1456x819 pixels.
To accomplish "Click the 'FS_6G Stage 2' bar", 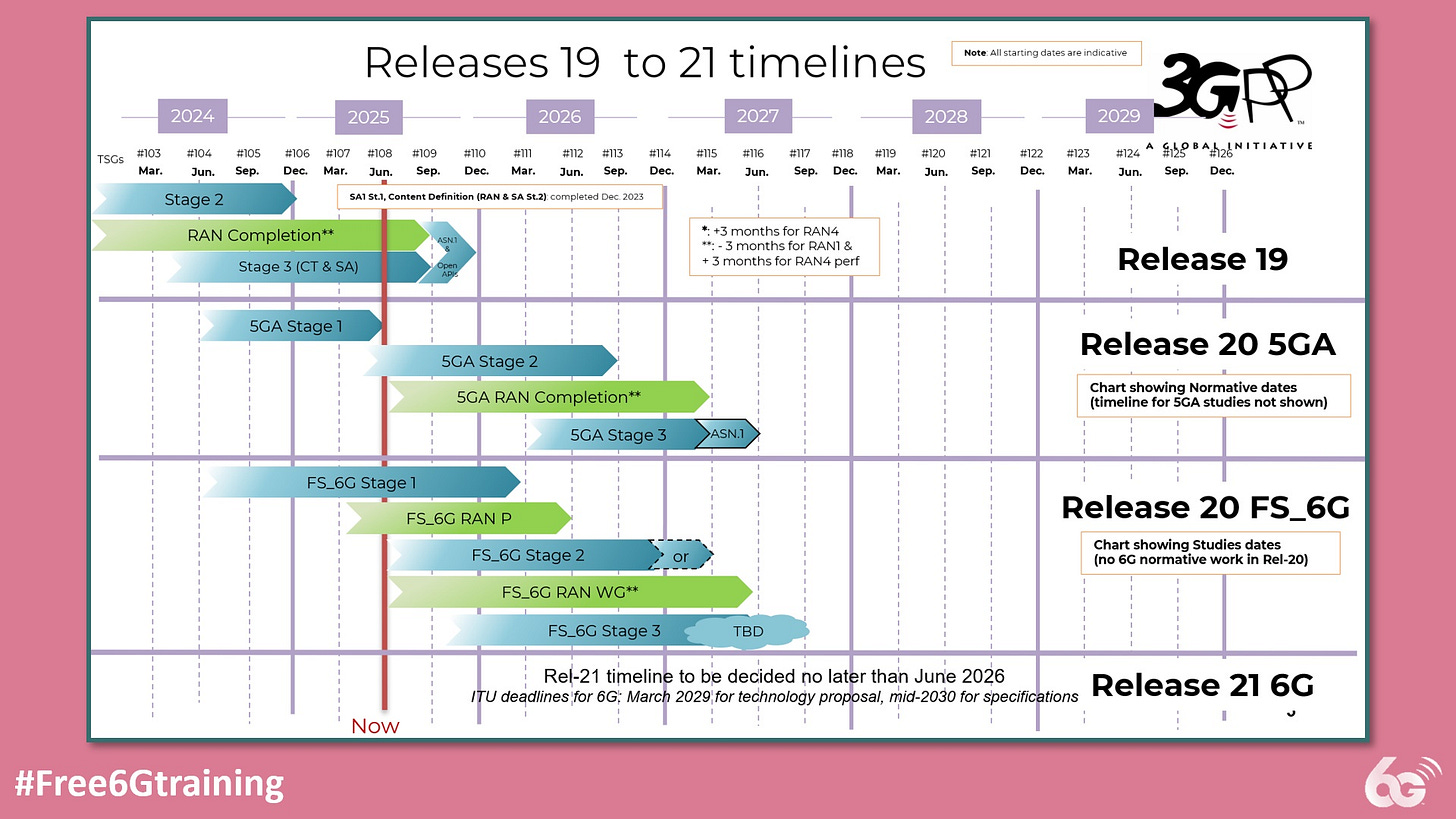I will (x=526, y=555).
